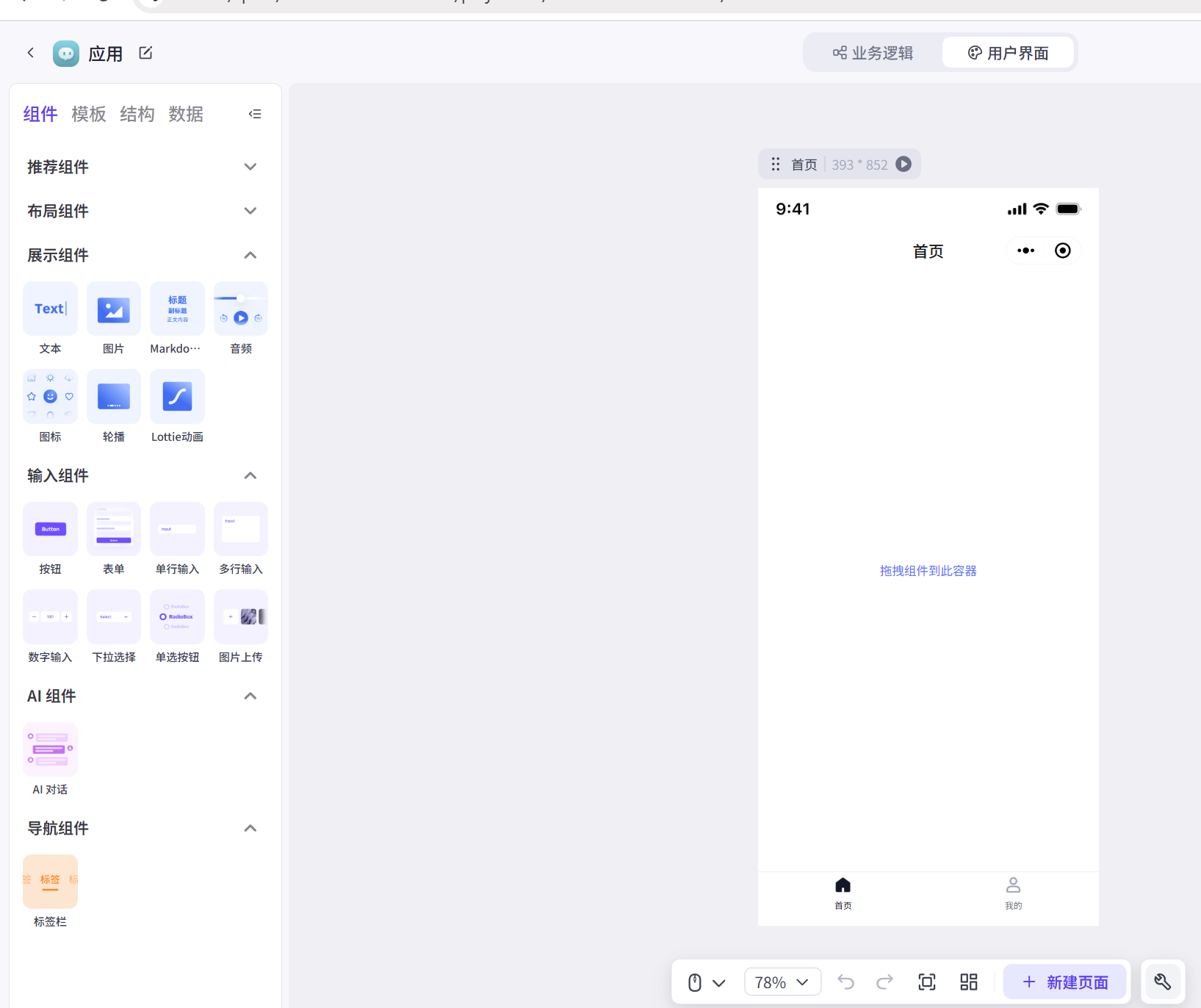1201x1008 pixels.
Task: Select the 轮播 carousel component
Action: click(113, 396)
